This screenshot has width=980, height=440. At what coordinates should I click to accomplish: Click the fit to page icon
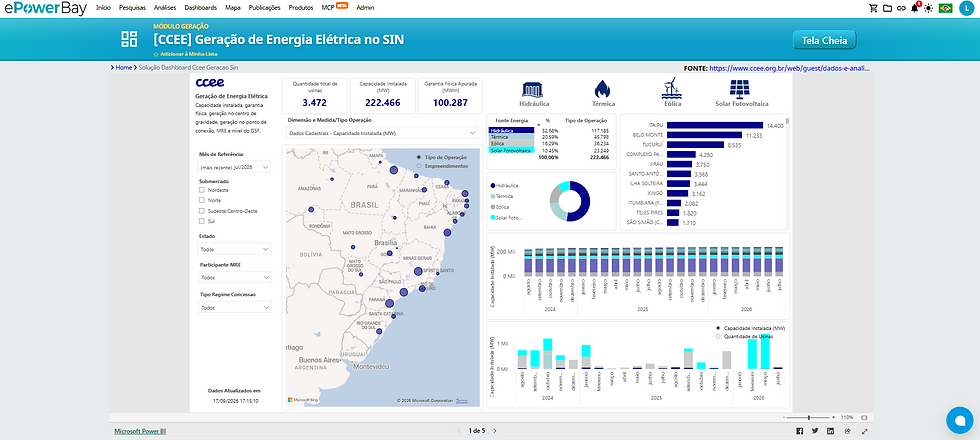click(864, 417)
